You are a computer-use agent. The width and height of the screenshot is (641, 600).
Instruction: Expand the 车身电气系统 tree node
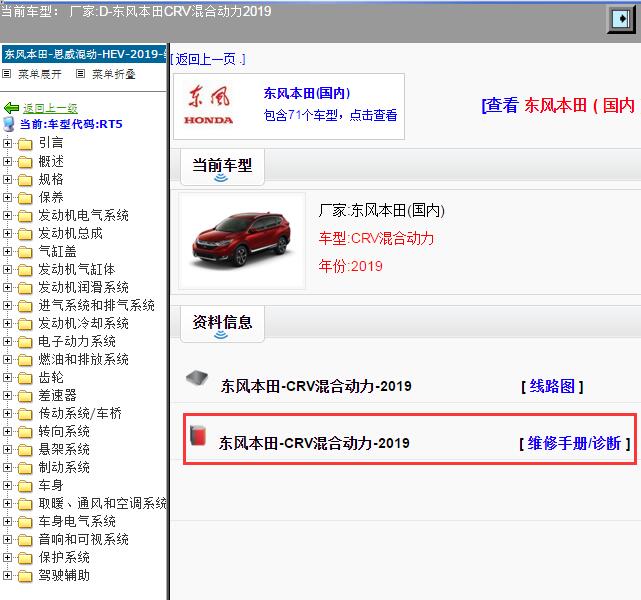point(7,521)
